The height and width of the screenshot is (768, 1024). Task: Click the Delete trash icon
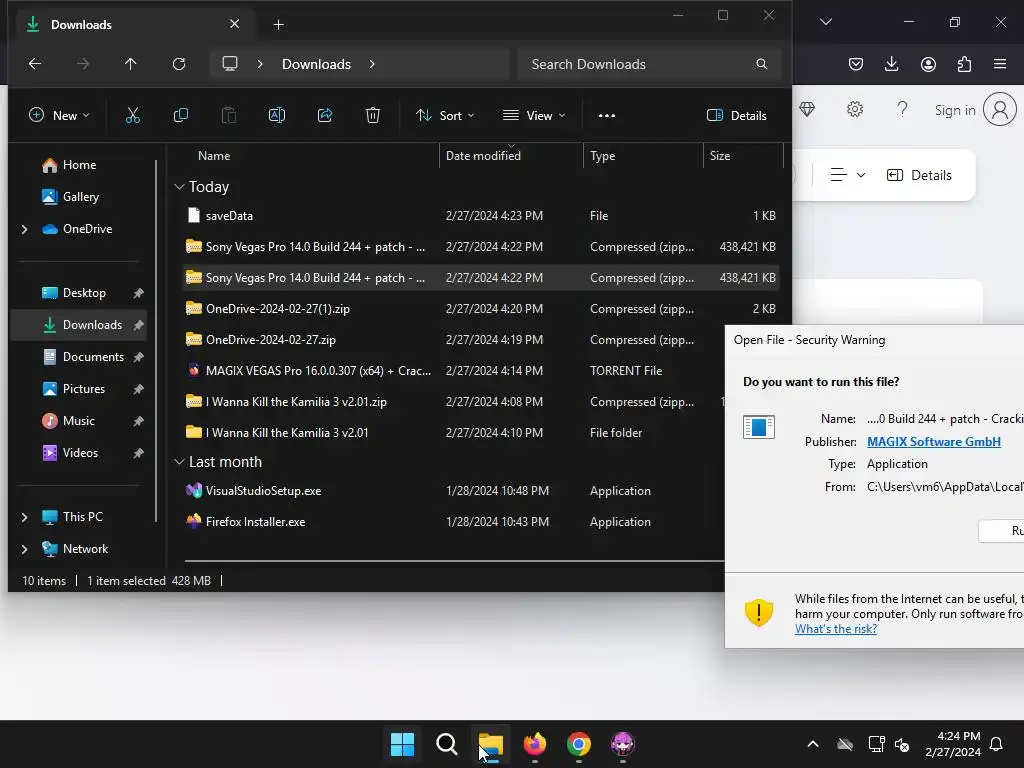tap(372, 116)
